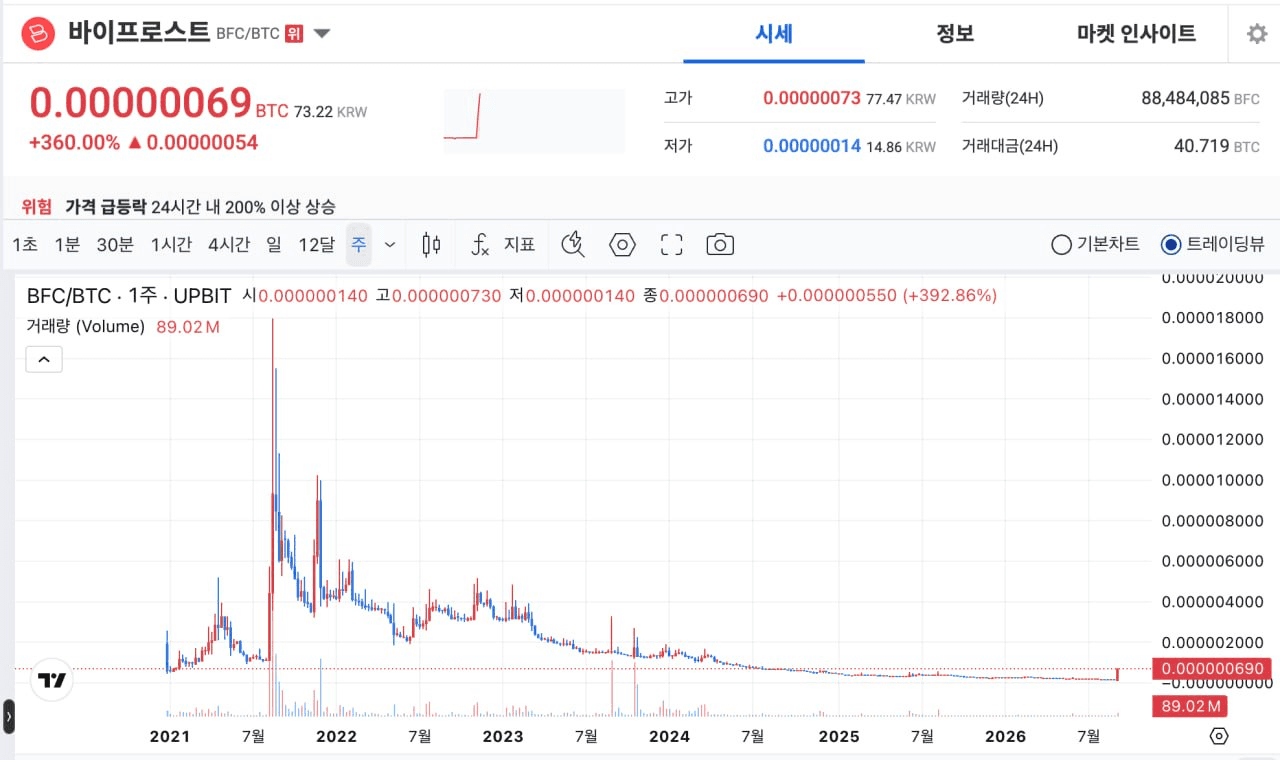The image size is (1280, 760).
Task: Click the 거래량(24H) value 88,484,085
Action: pyautogui.click(x=1185, y=98)
